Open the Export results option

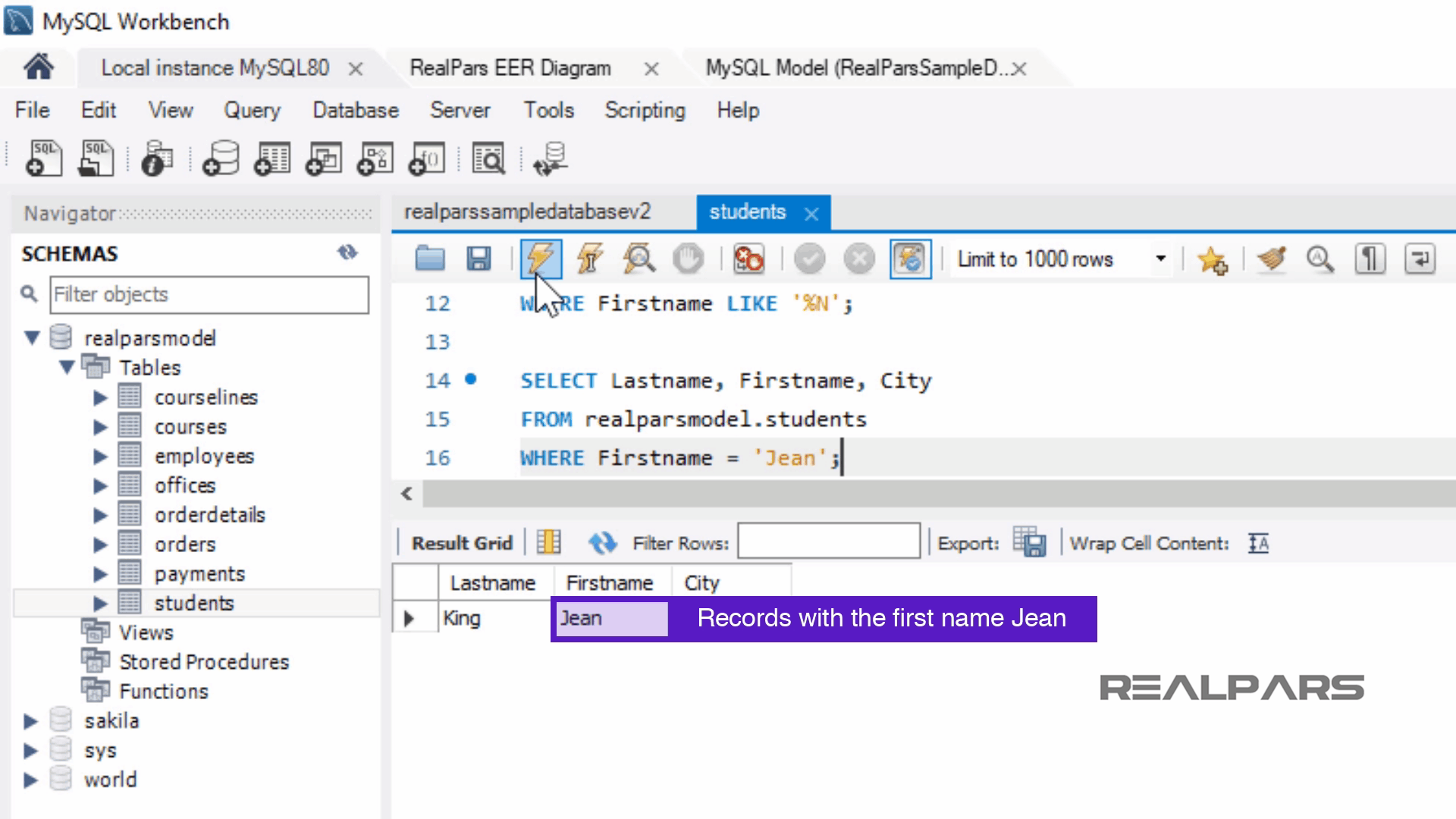(1030, 542)
